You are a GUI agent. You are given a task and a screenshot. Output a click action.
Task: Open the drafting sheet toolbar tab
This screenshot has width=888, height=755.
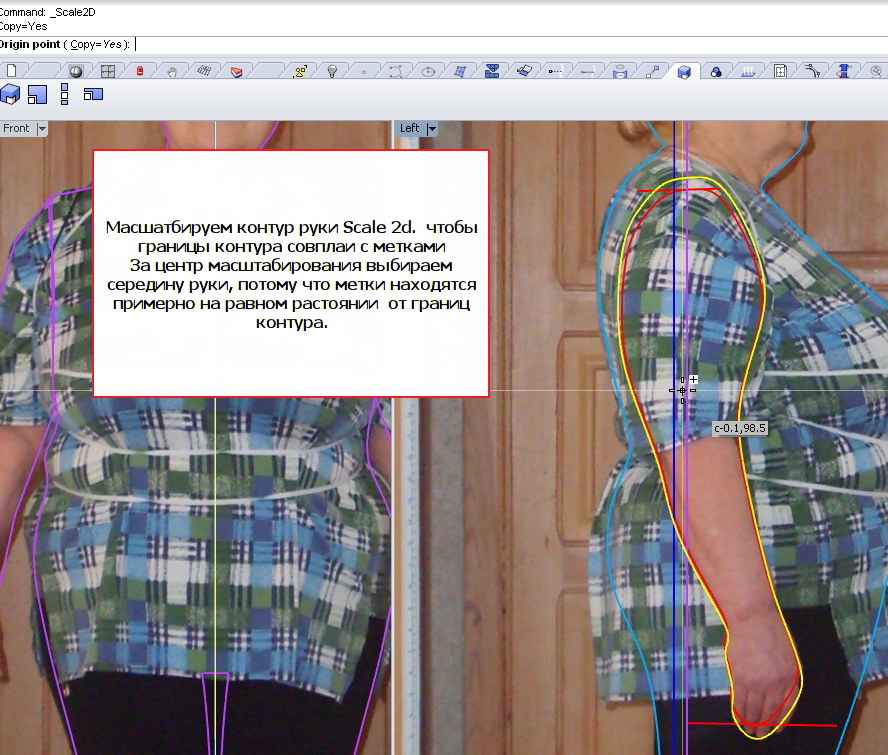click(x=780, y=71)
